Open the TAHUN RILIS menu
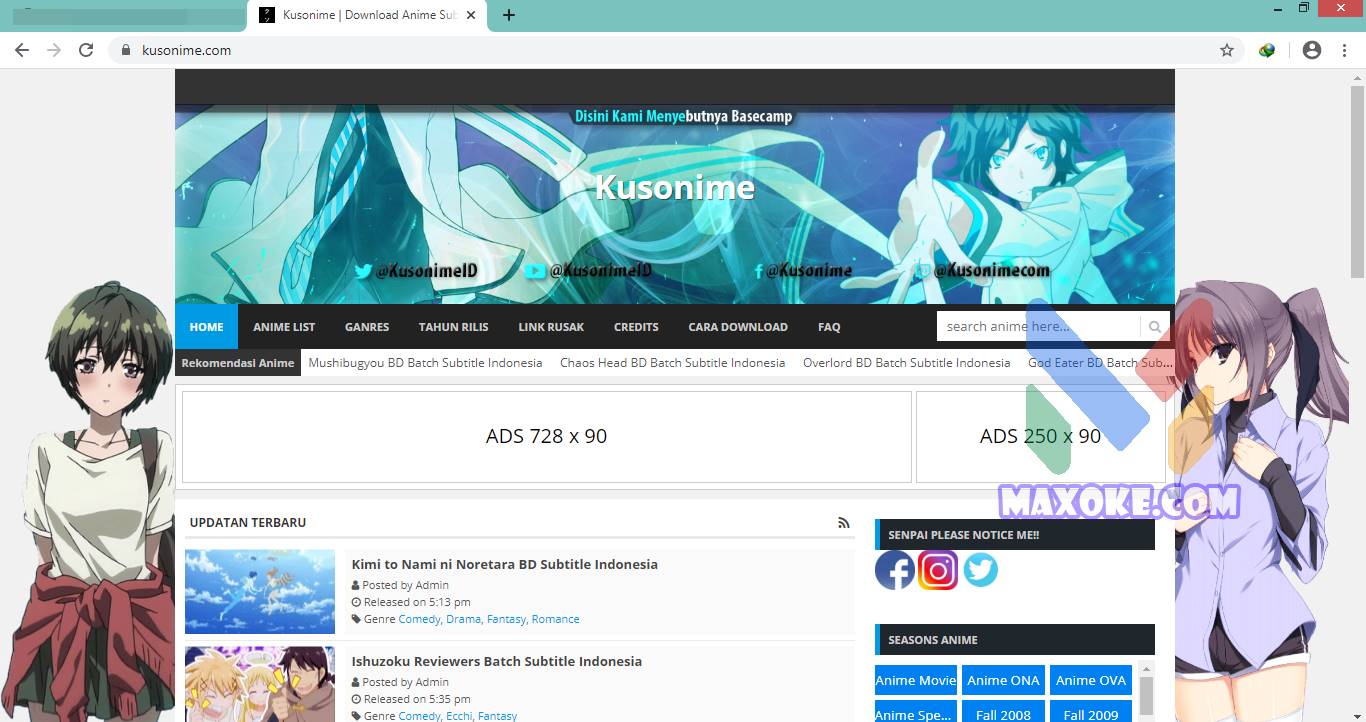This screenshot has height=722, width=1366. pos(454,327)
